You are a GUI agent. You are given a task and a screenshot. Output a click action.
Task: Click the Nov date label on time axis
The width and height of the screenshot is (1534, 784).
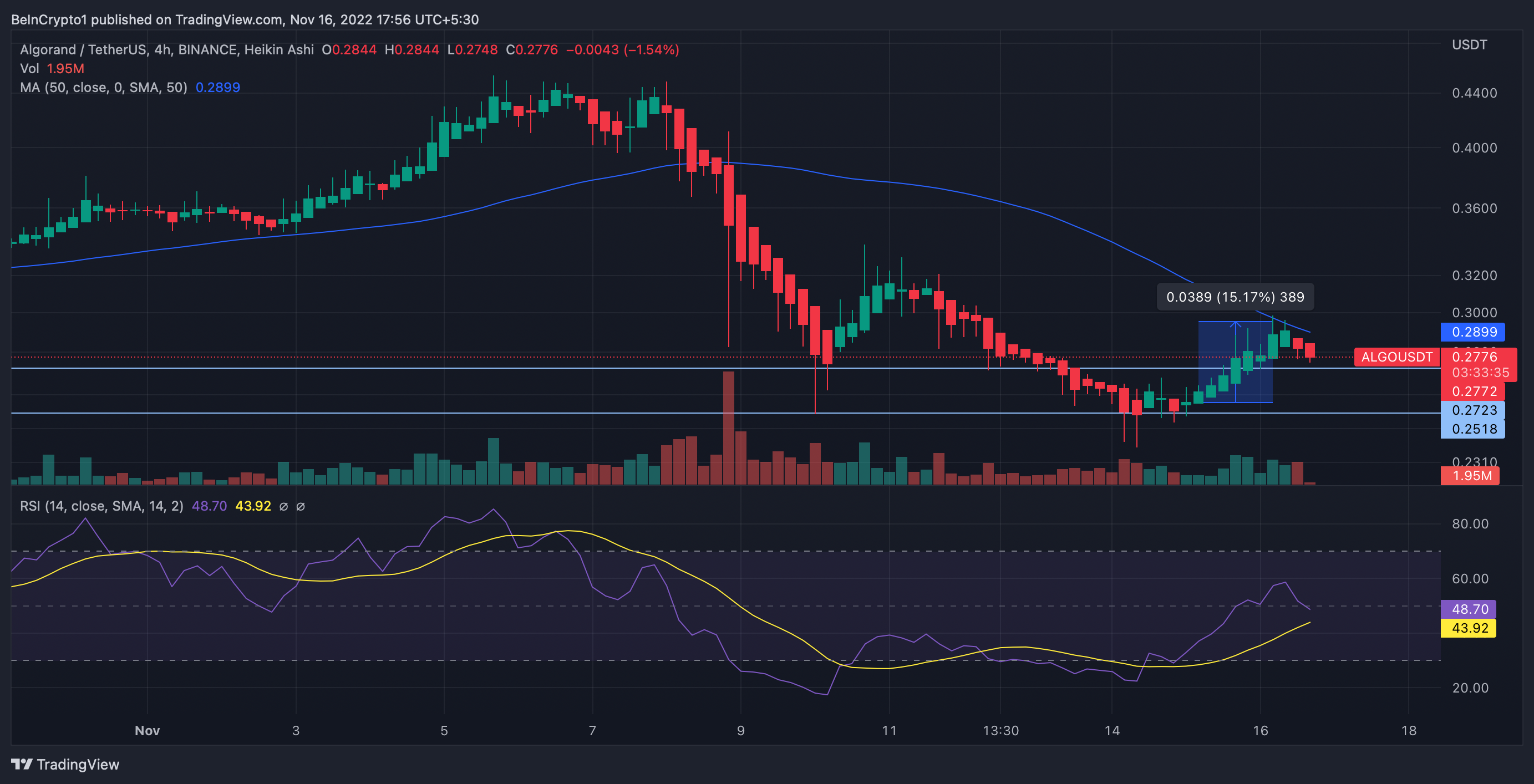point(147,730)
